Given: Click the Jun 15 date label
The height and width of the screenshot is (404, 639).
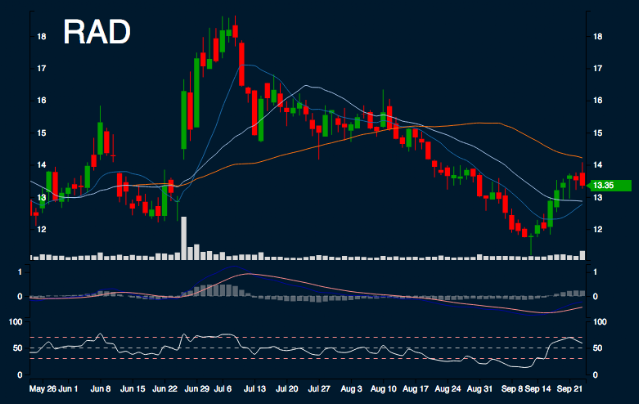Looking at the screenshot, I should (x=132, y=389).
